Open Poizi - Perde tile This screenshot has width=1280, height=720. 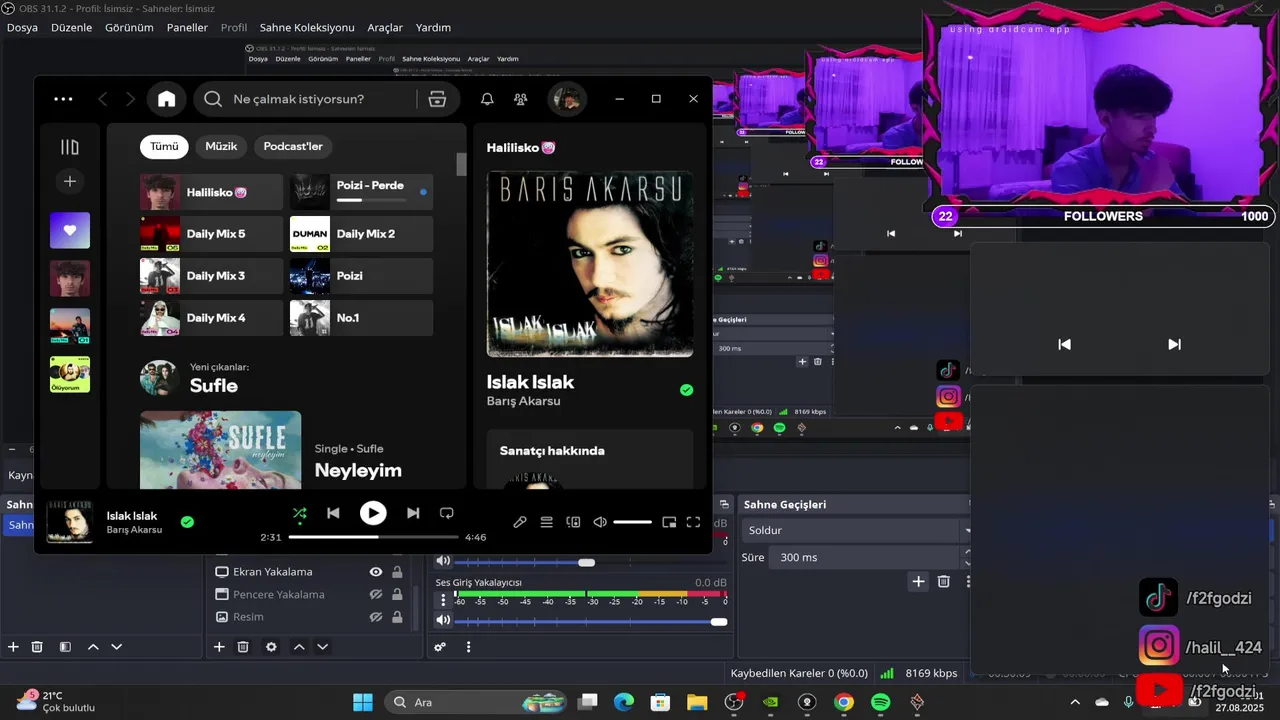point(361,191)
